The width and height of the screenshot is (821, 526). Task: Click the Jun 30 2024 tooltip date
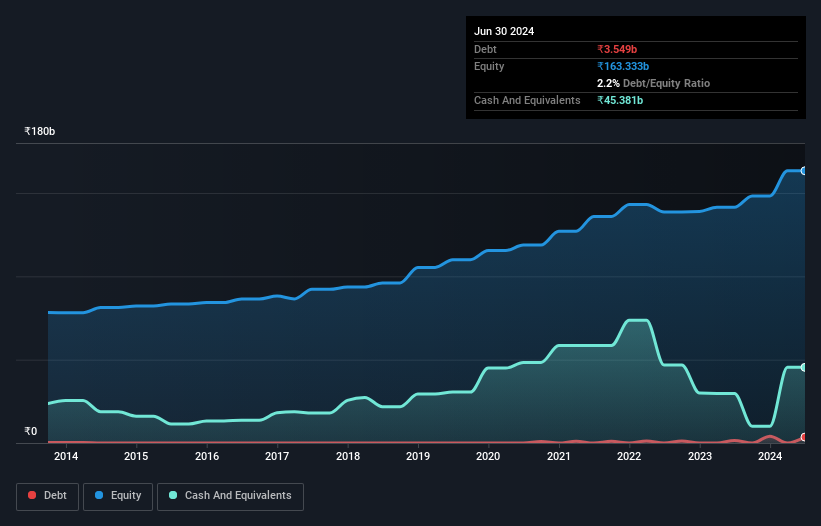coord(504,31)
